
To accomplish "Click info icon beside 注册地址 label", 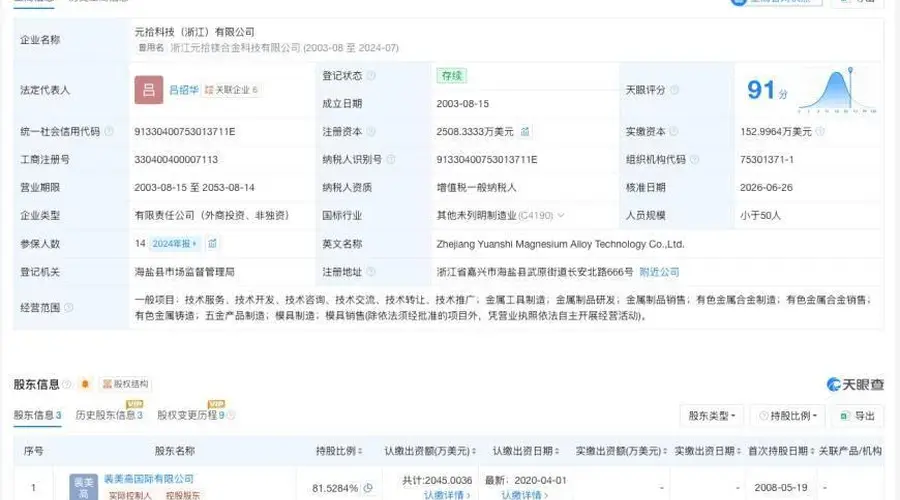I will [371, 272].
